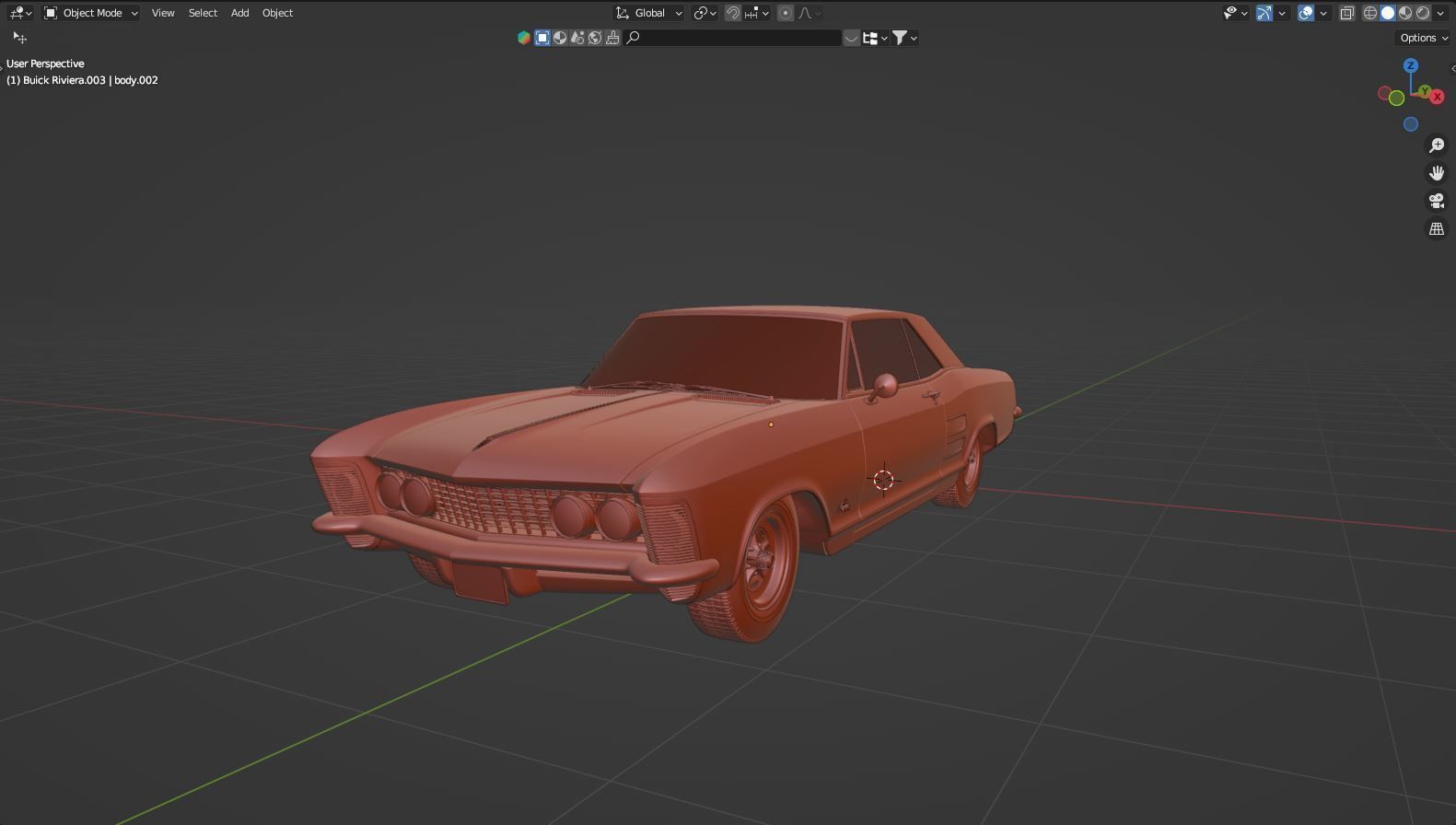The image size is (1456, 825).
Task: Click the red X axis gizmo ball
Action: (1437, 97)
